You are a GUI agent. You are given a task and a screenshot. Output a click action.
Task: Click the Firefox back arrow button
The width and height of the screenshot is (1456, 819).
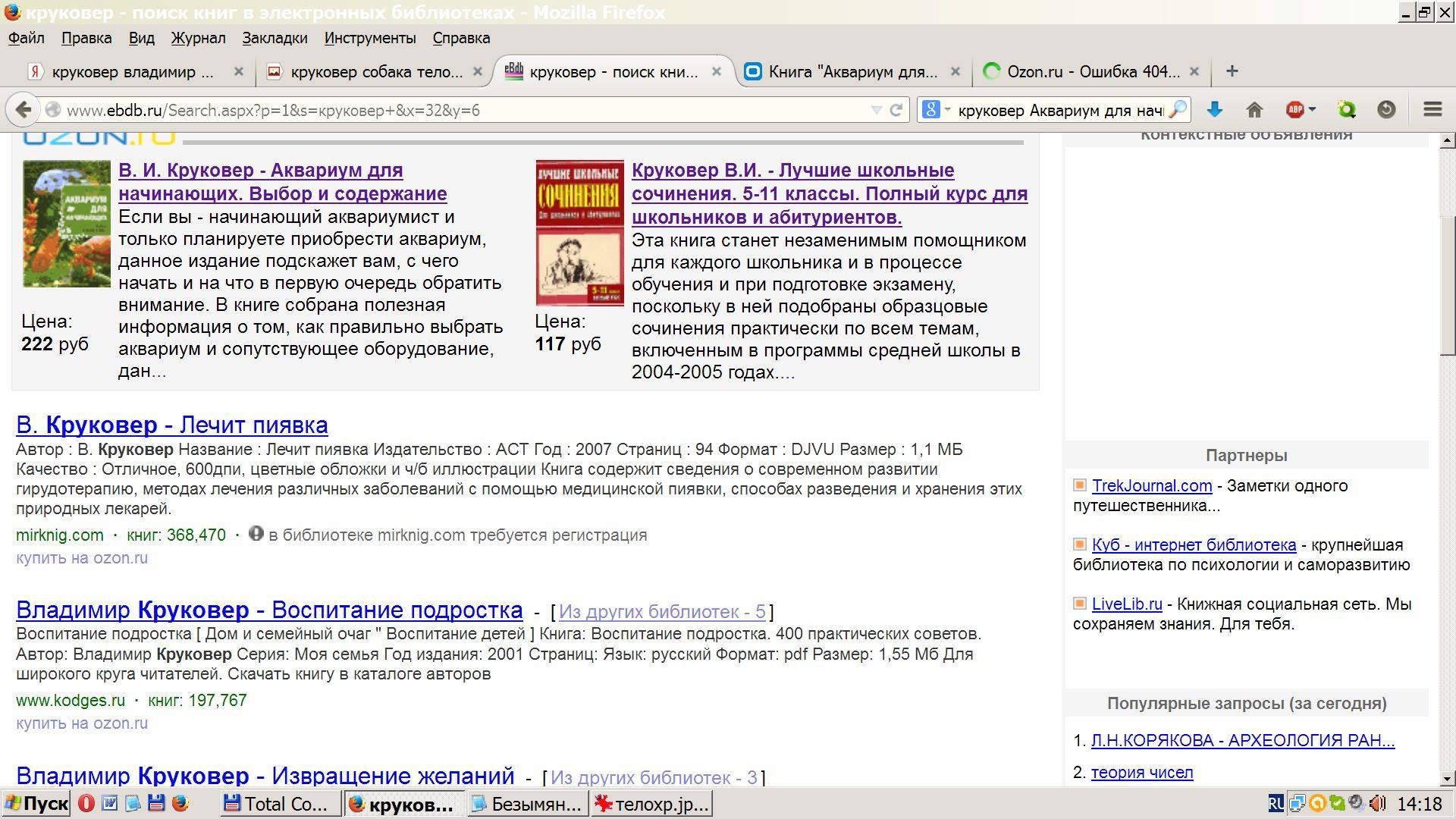[23, 110]
